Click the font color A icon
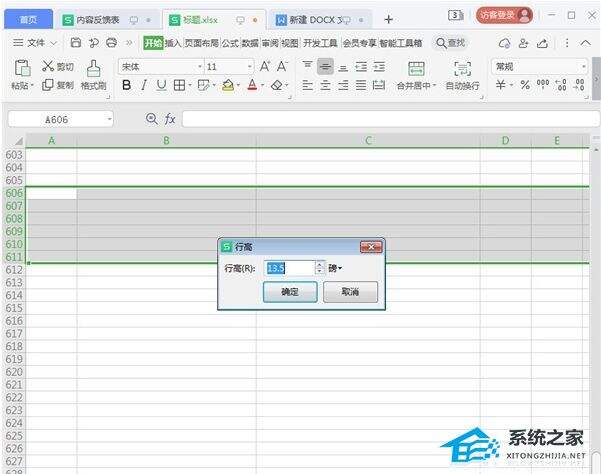Screen dimensions: 601x474 pos(252,85)
